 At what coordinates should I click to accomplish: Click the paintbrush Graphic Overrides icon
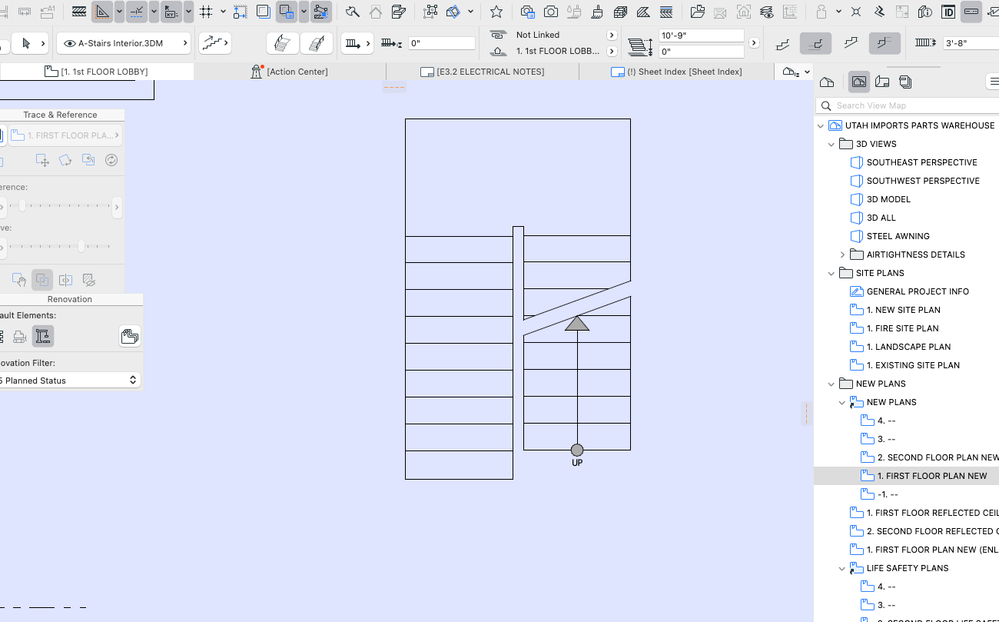(597, 11)
